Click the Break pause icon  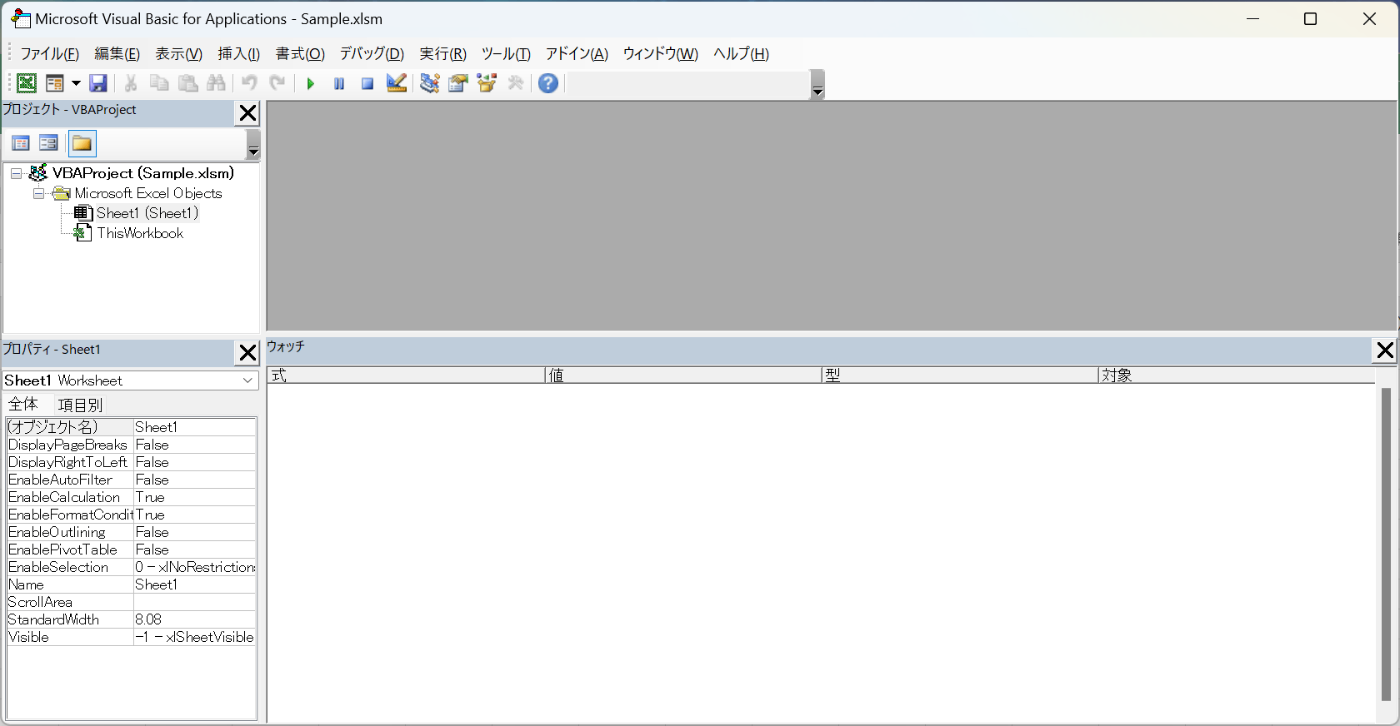(339, 84)
